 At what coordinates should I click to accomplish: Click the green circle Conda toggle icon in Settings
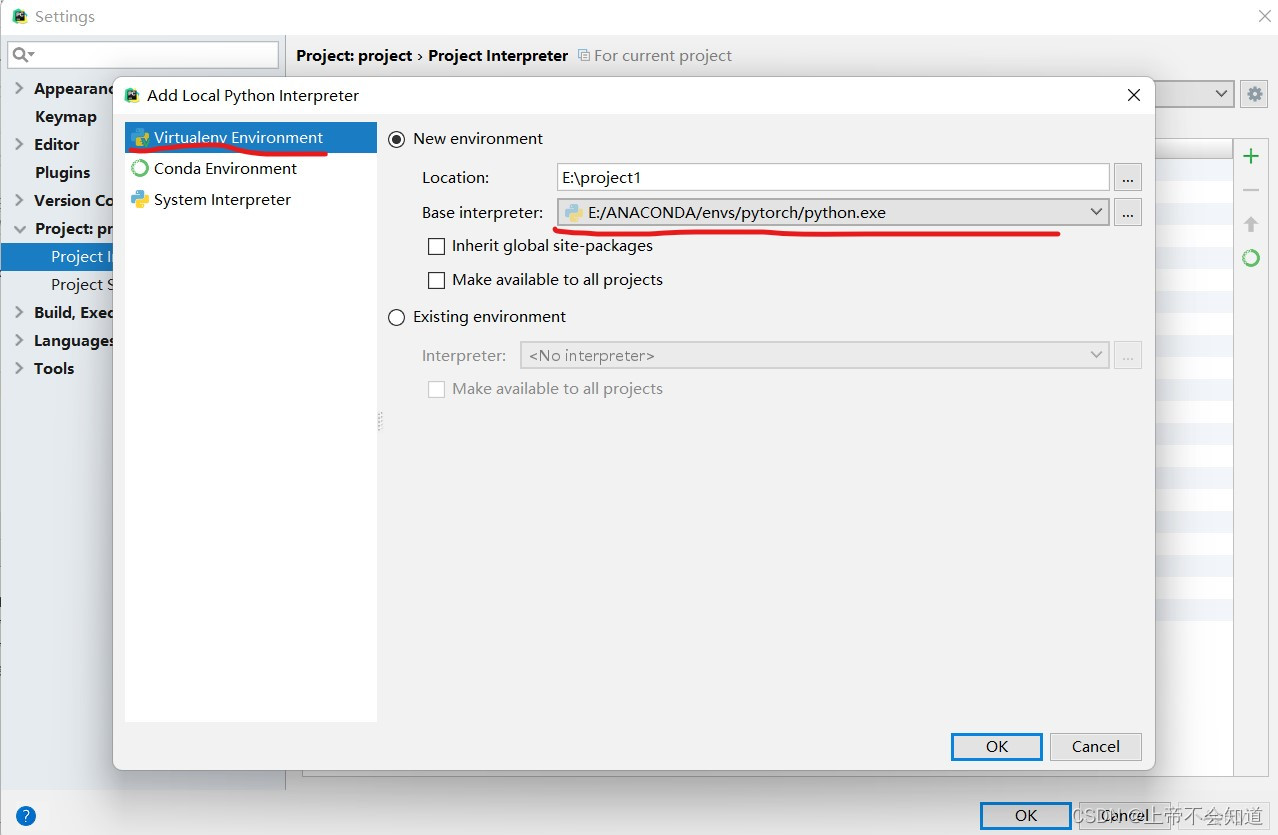1250,258
